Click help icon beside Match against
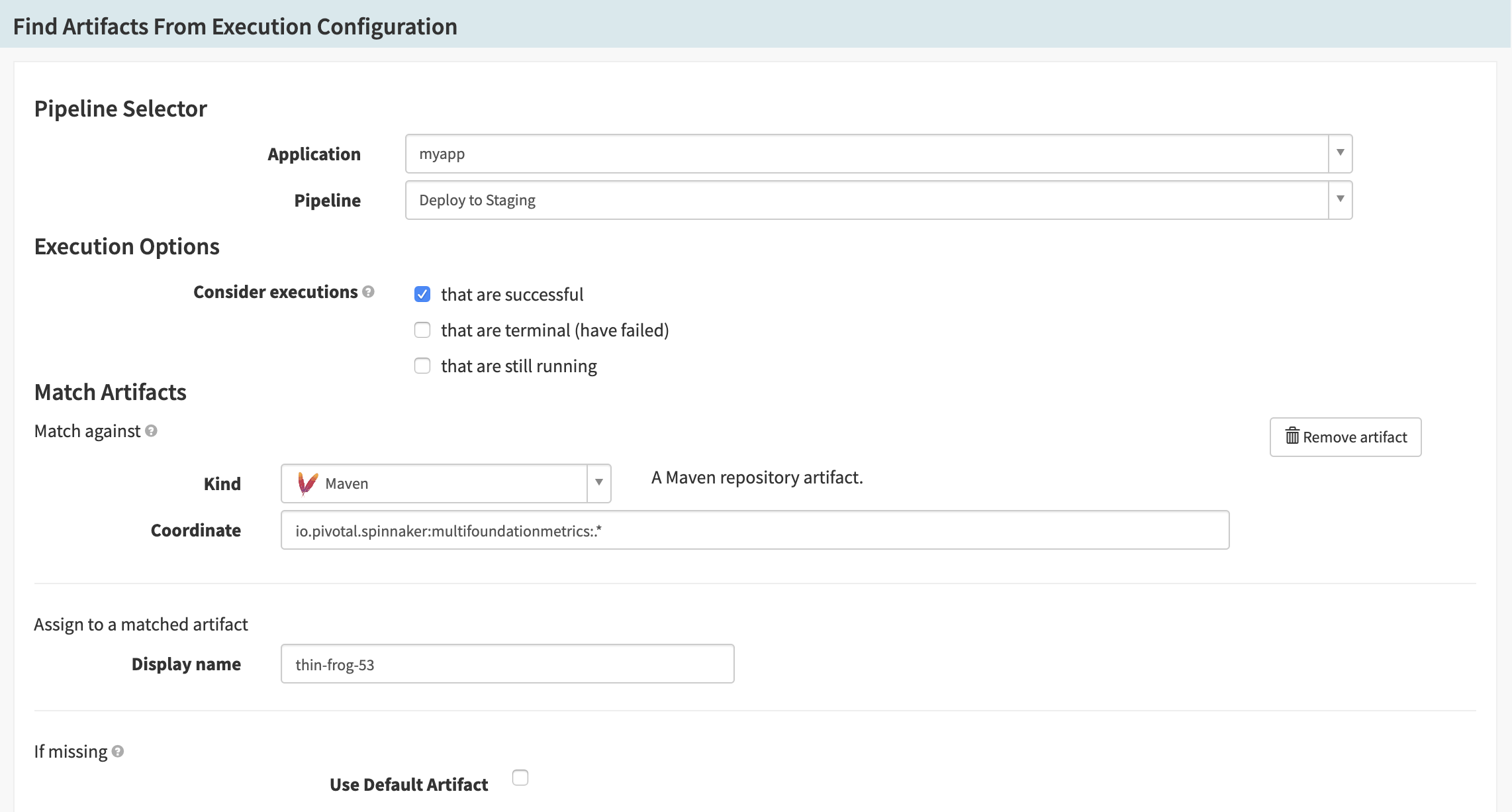The image size is (1512, 812). tap(151, 431)
